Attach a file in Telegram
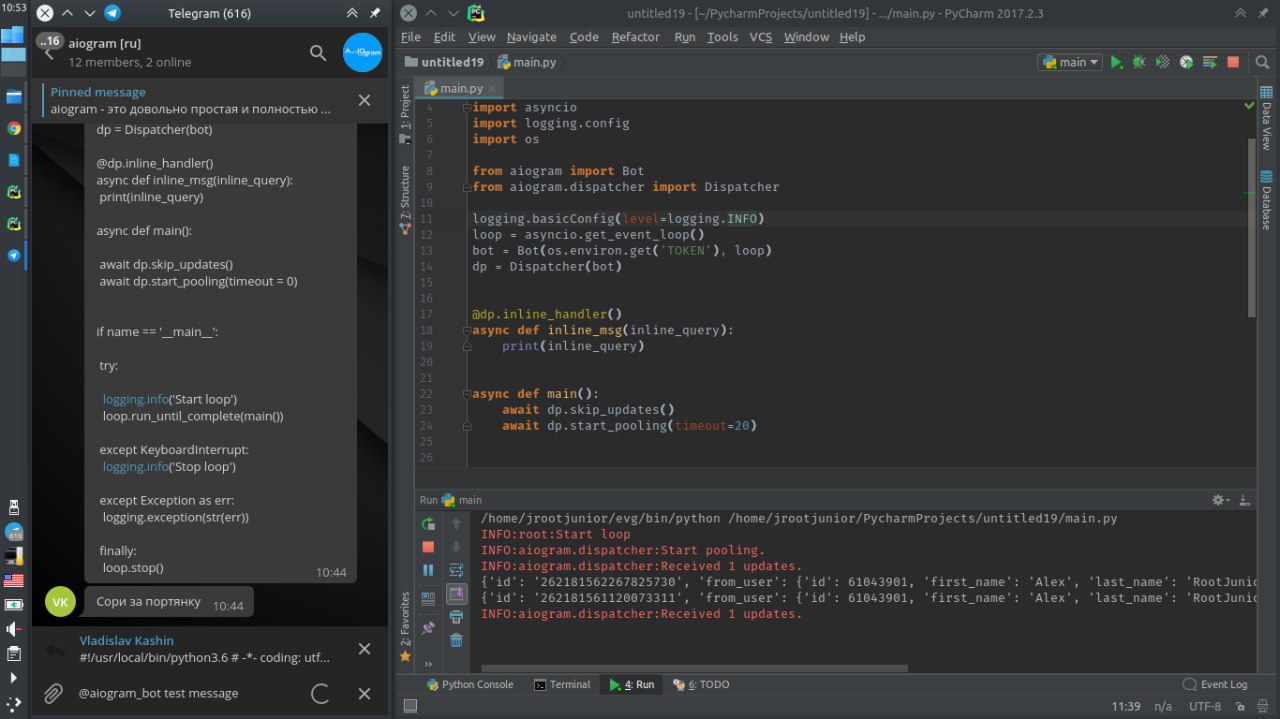 tap(53, 693)
